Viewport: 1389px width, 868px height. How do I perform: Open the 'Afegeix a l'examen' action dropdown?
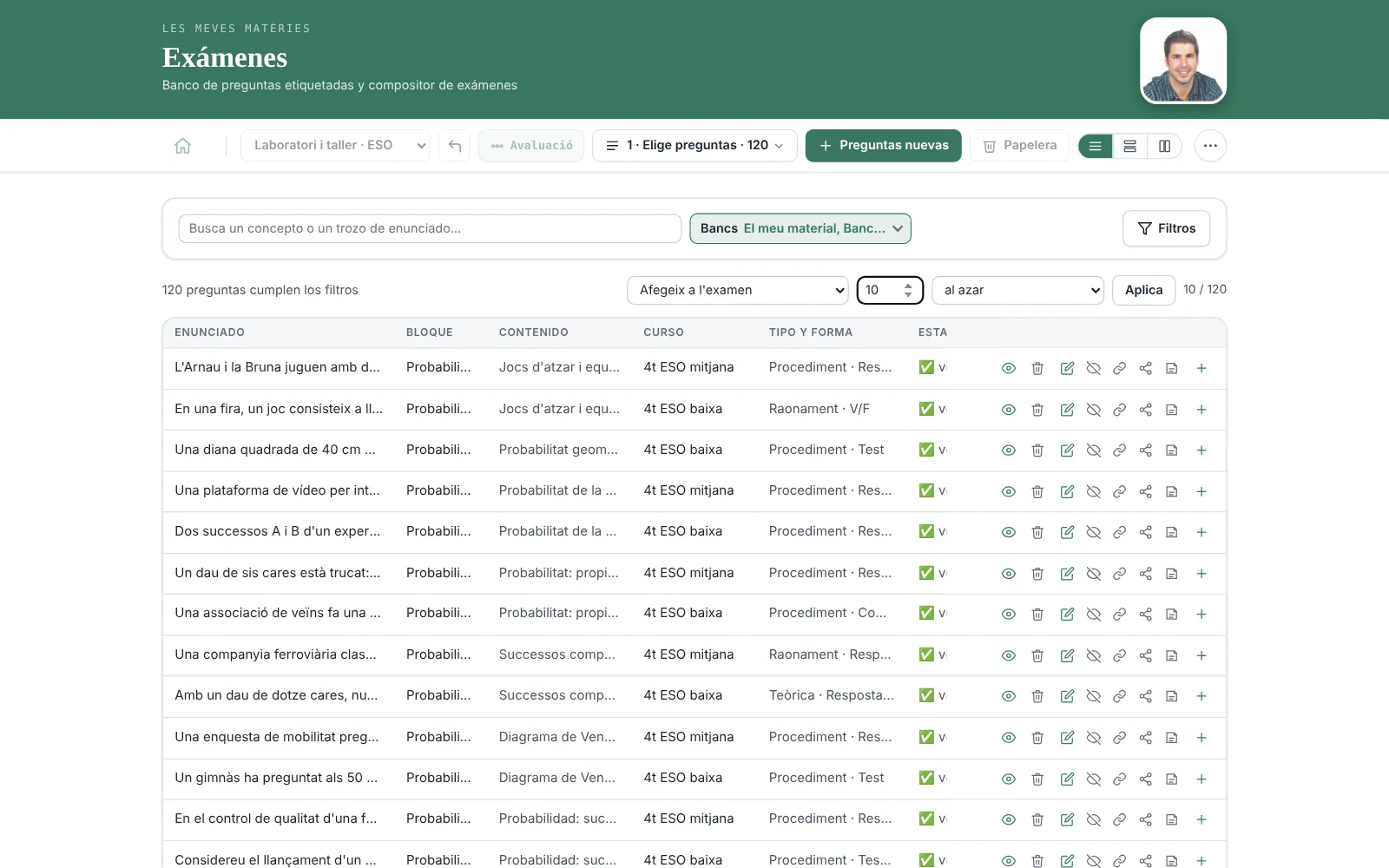click(738, 290)
